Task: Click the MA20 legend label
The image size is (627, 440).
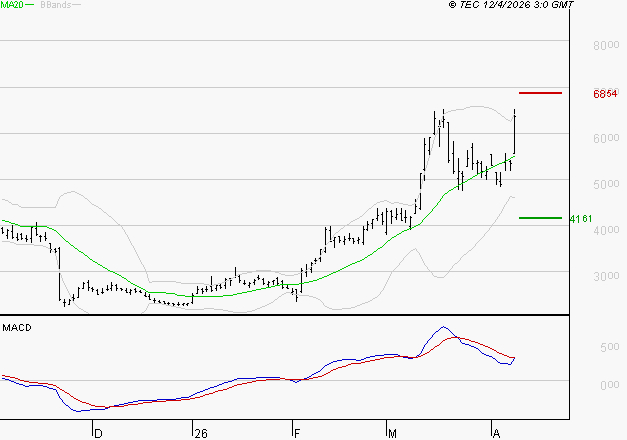Action: coord(12,5)
